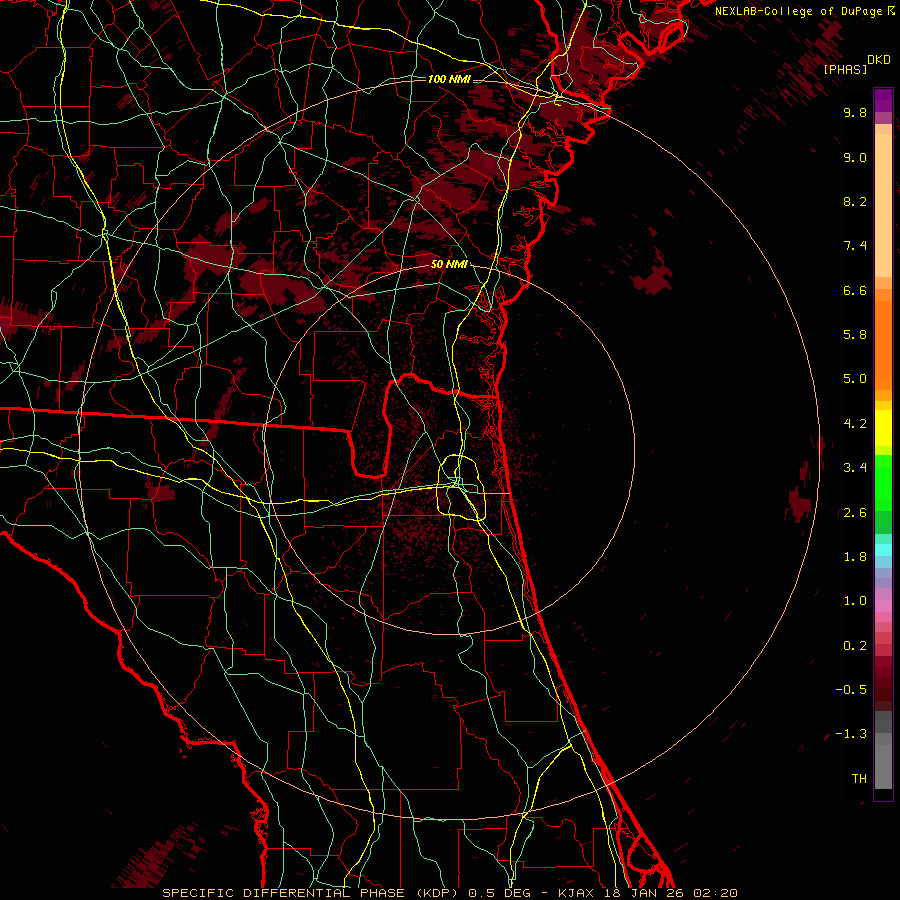
Task: Click the 4.2 scale value
Action: click(855, 424)
